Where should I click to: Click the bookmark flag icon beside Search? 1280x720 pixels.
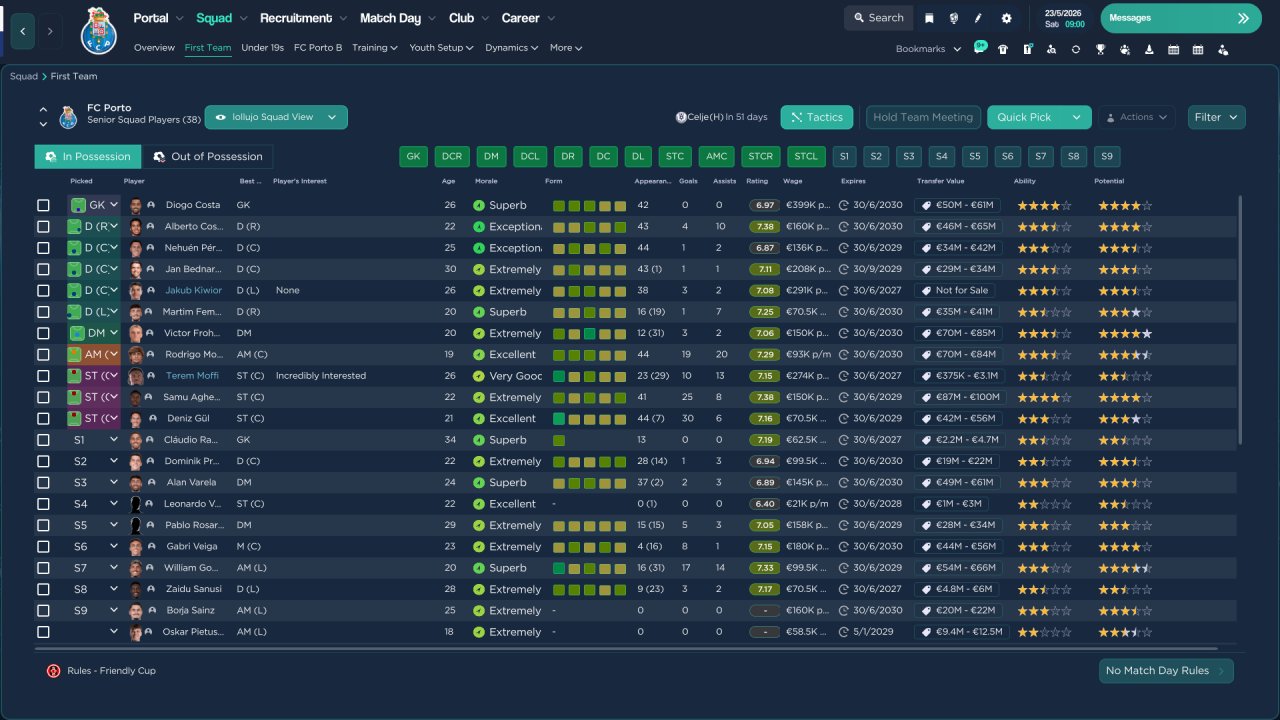pos(929,18)
